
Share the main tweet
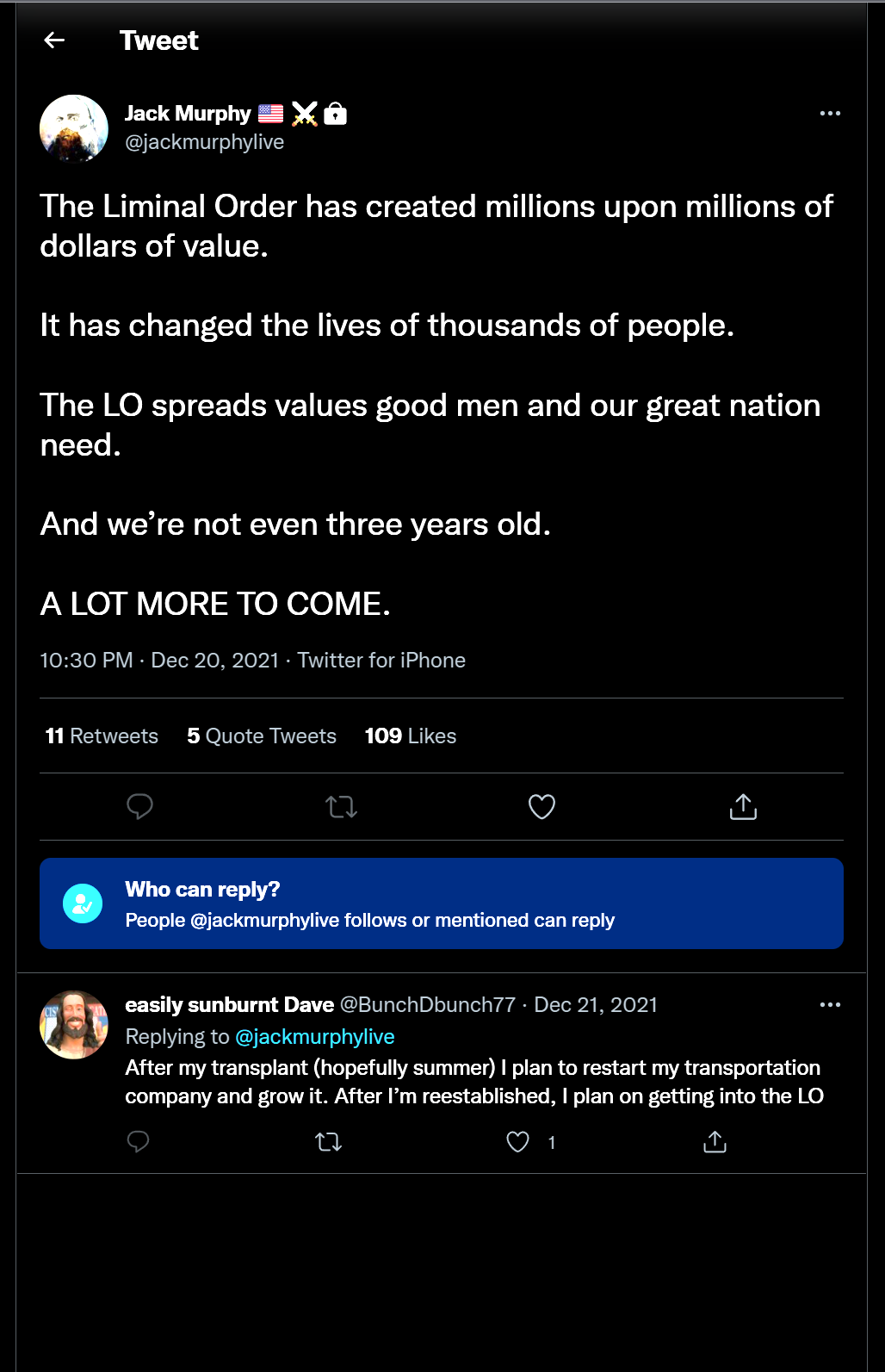pos(743,807)
